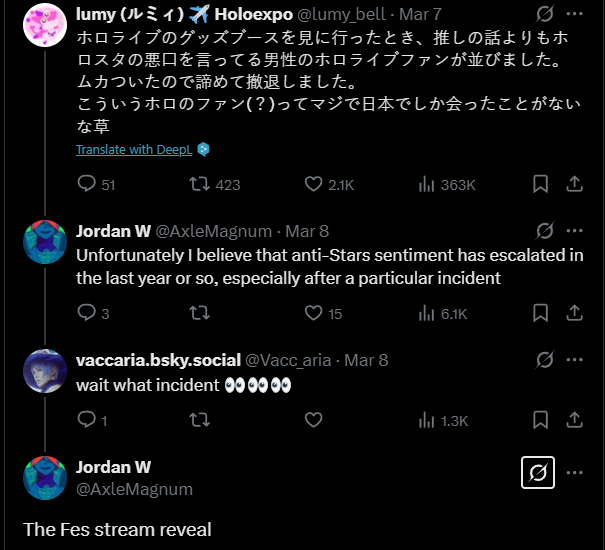605x550 pixels.
Task: Open more menu on Fes stream reveal tweet
Action: point(575,472)
